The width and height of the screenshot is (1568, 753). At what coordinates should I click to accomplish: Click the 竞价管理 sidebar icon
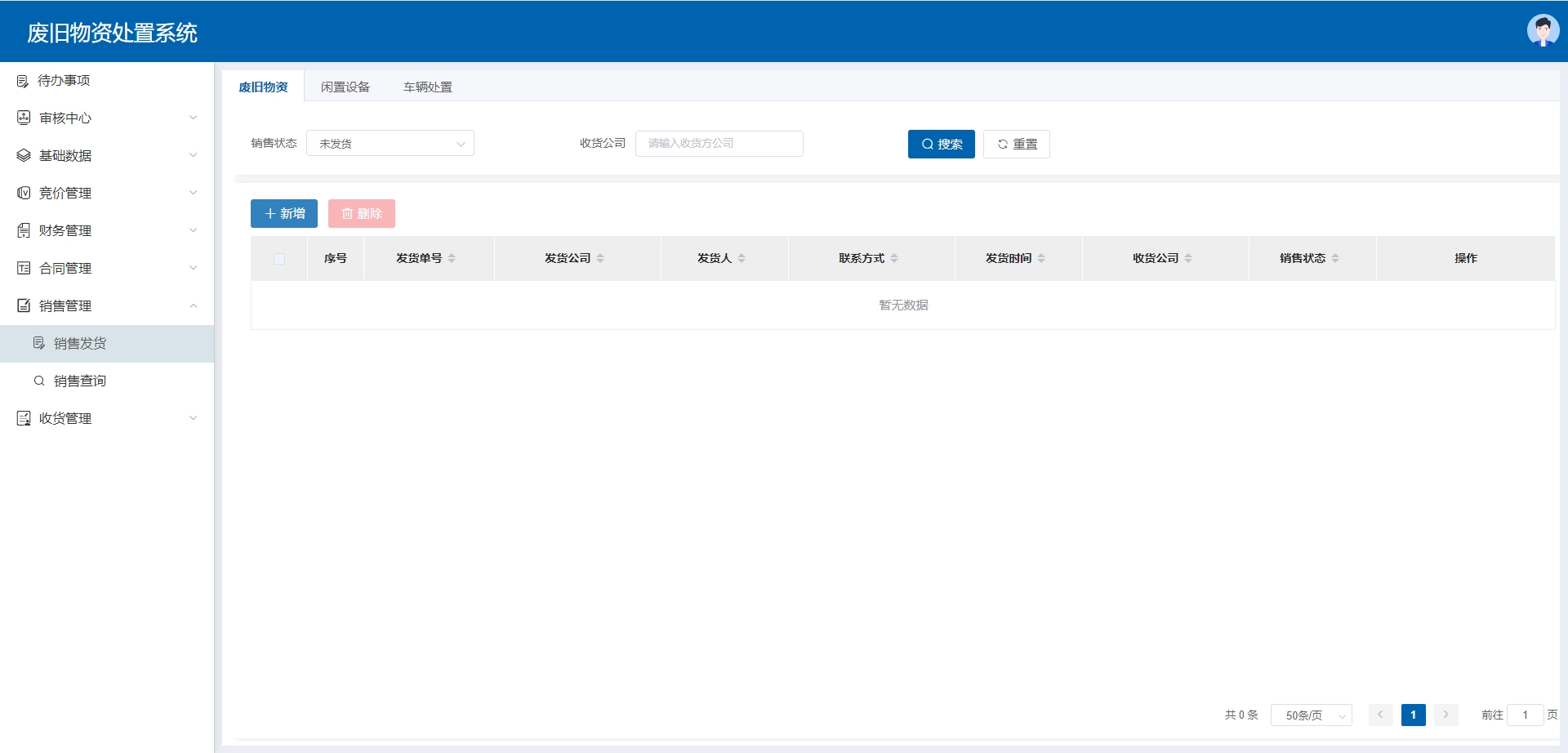click(24, 193)
